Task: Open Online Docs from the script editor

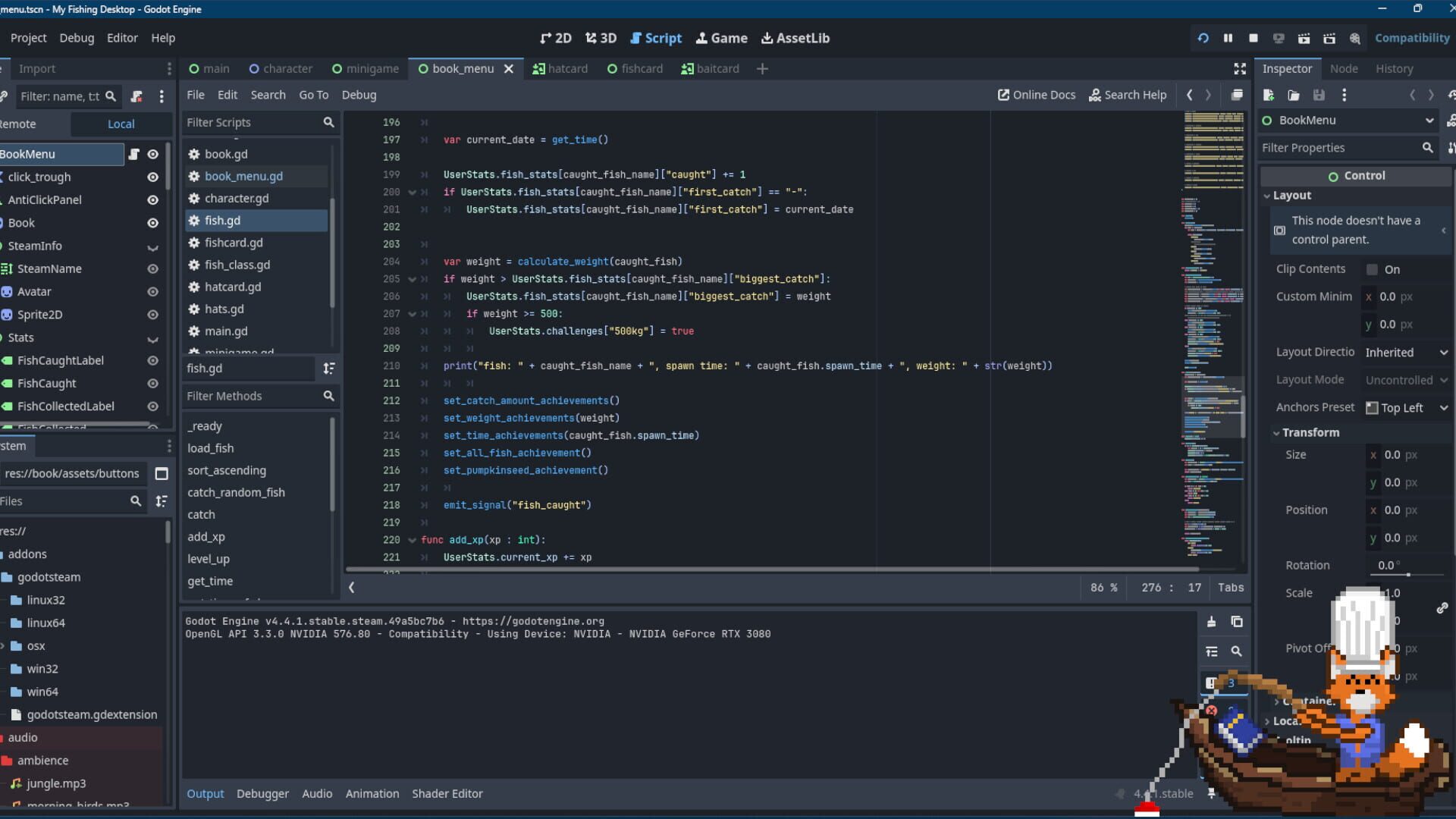Action: (1036, 95)
